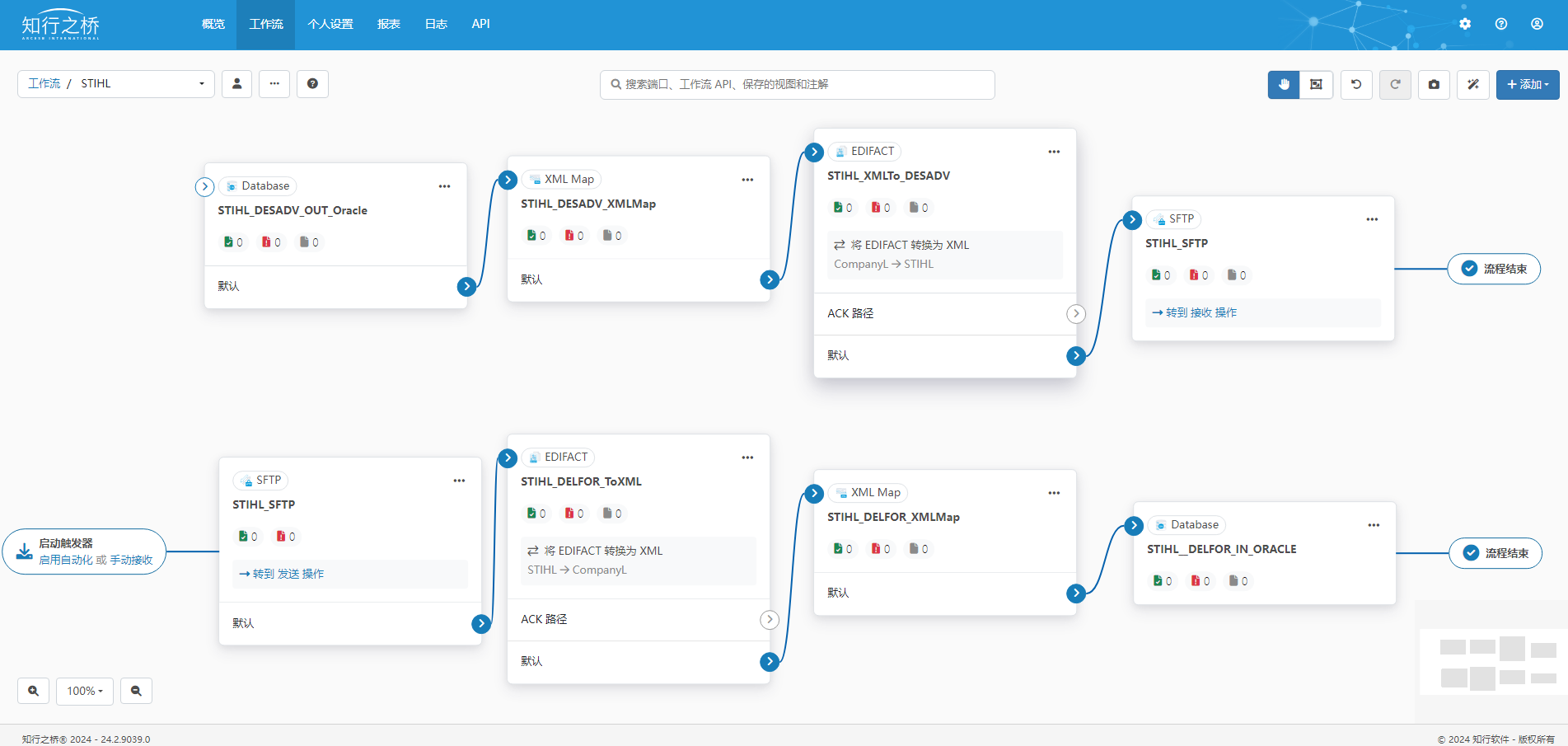1568x746 pixels.
Task: Open the API tab
Action: coord(481,24)
